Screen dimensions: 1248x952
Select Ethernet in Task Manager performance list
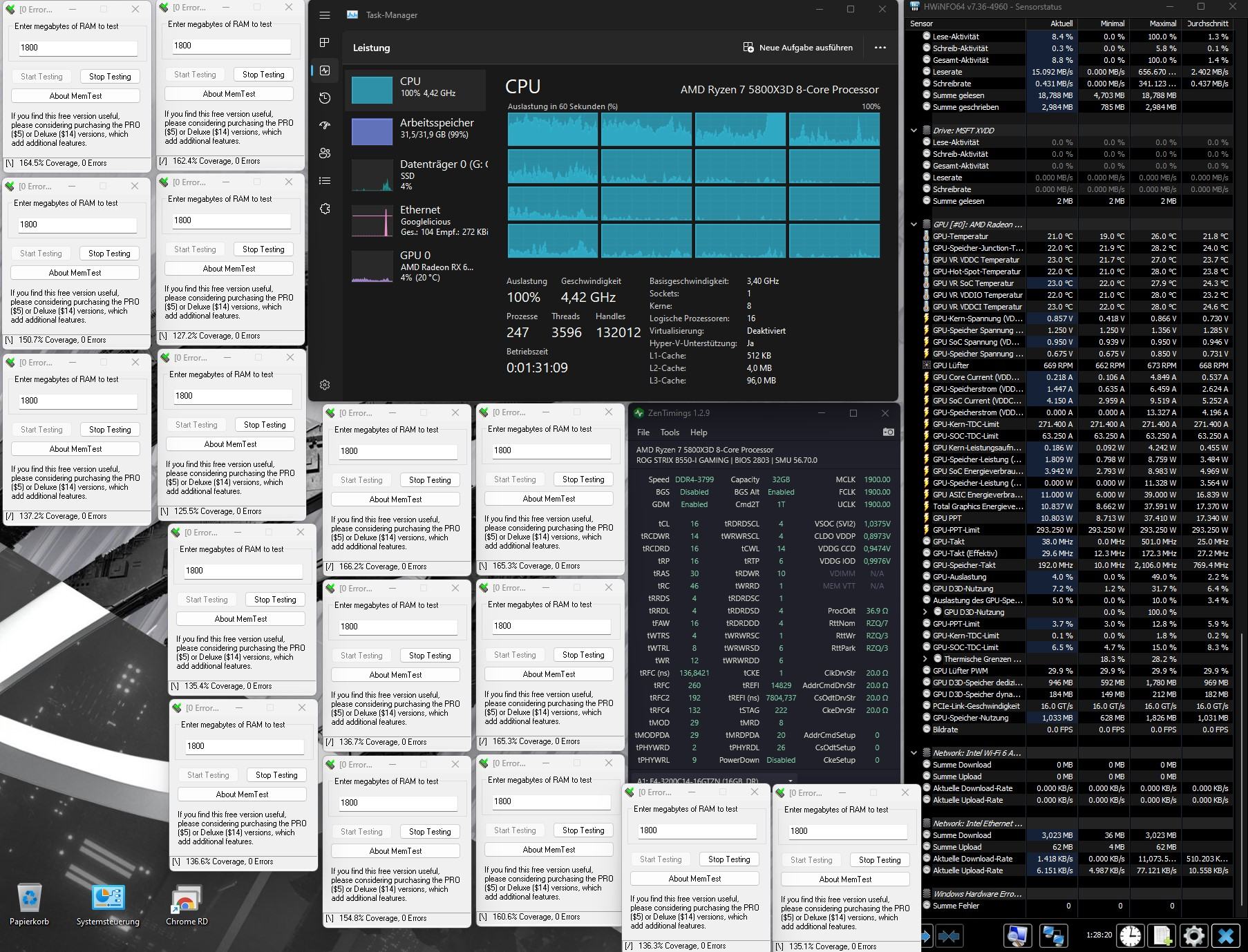click(416, 220)
